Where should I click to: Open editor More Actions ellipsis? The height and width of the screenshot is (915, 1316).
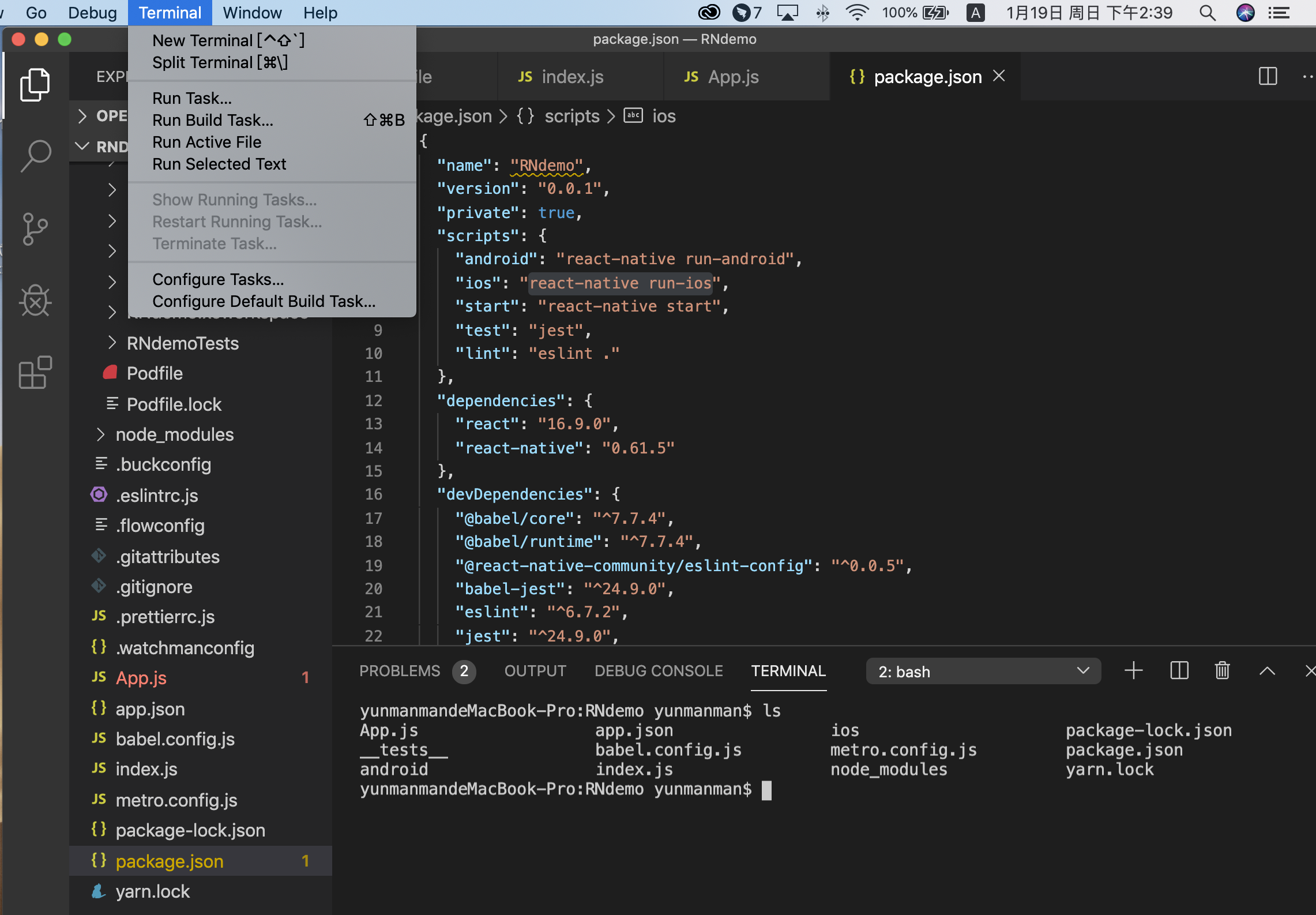click(1307, 76)
